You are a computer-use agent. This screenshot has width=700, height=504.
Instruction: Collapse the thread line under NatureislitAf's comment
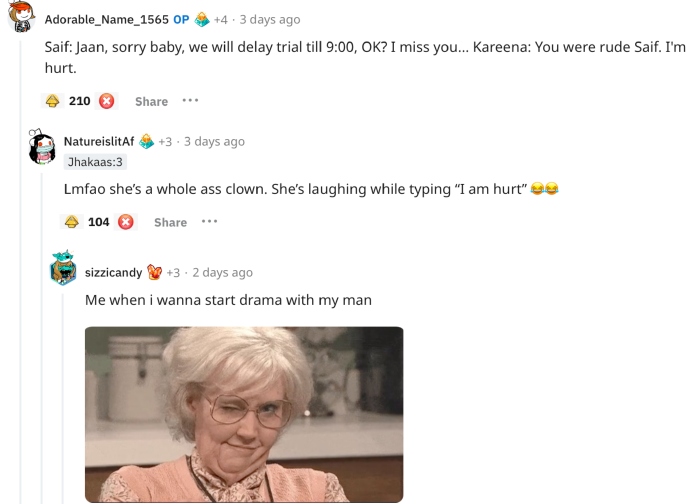coord(42,338)
